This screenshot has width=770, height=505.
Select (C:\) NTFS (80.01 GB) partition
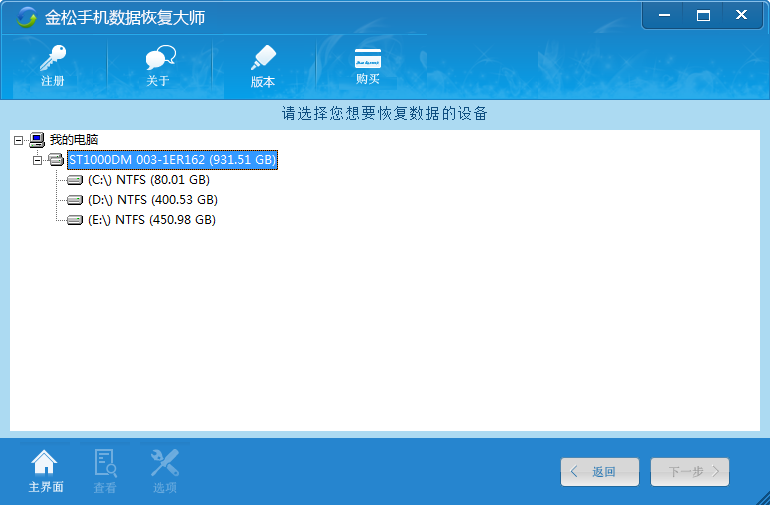click(x=149, y=180)
